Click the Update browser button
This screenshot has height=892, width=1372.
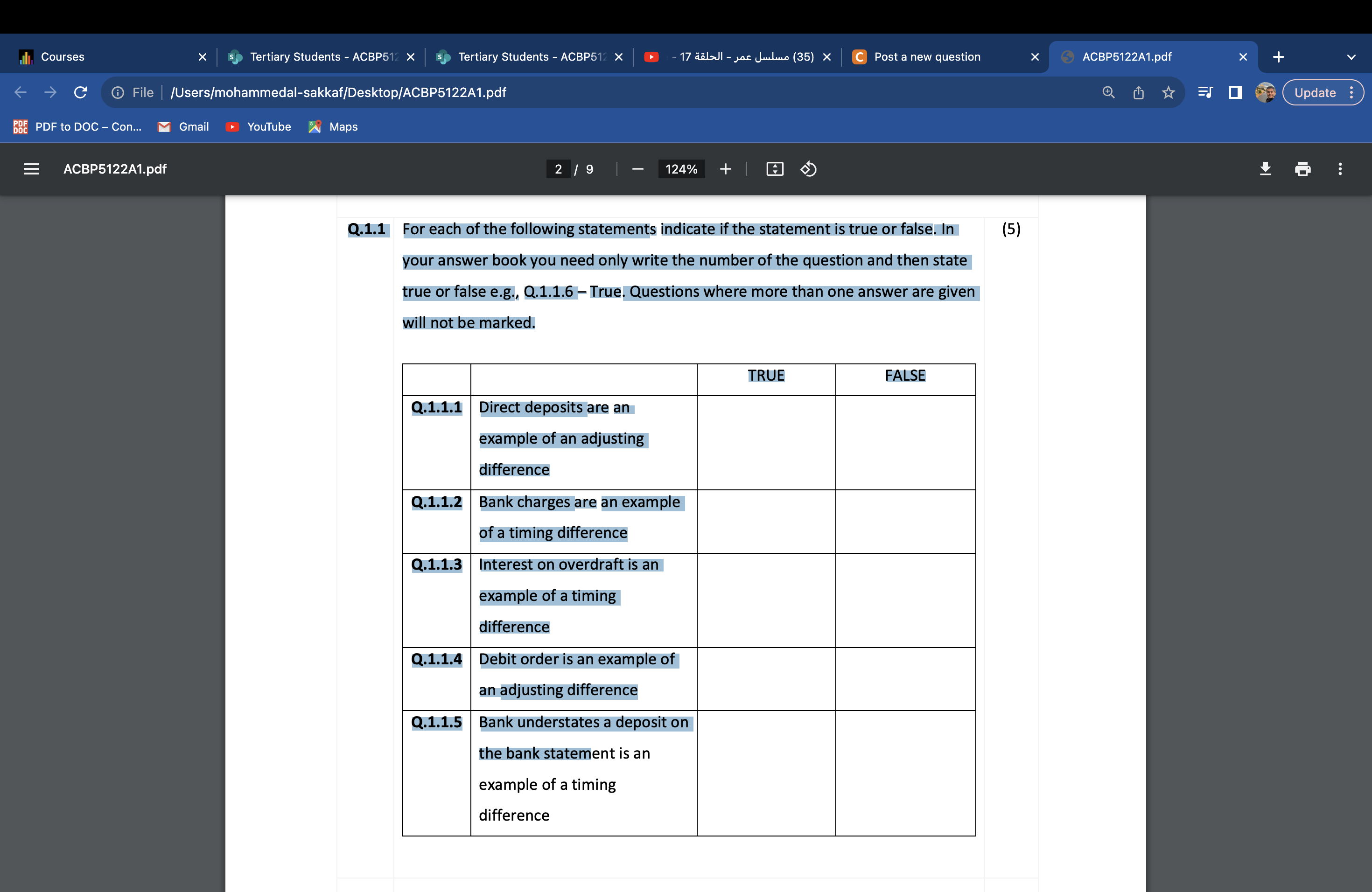tap(1316, 92)
